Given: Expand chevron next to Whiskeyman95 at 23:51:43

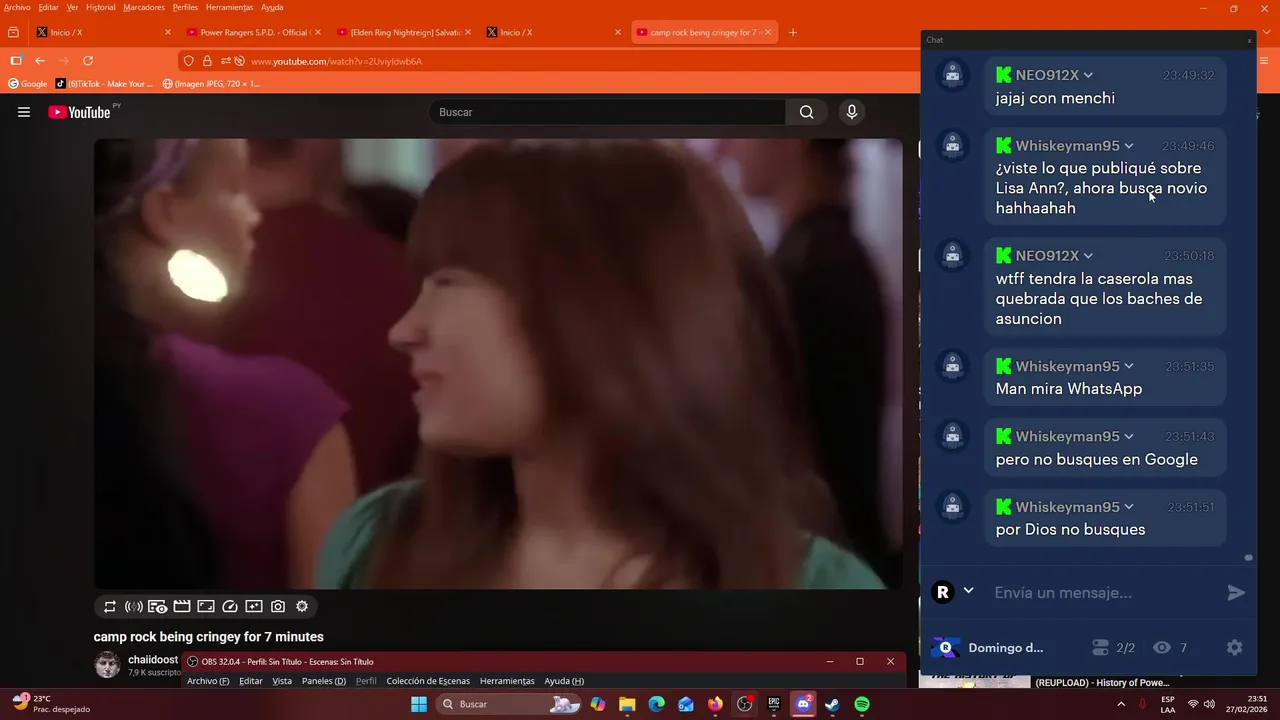Looking at the screenshot, I should pos(1128,437).
